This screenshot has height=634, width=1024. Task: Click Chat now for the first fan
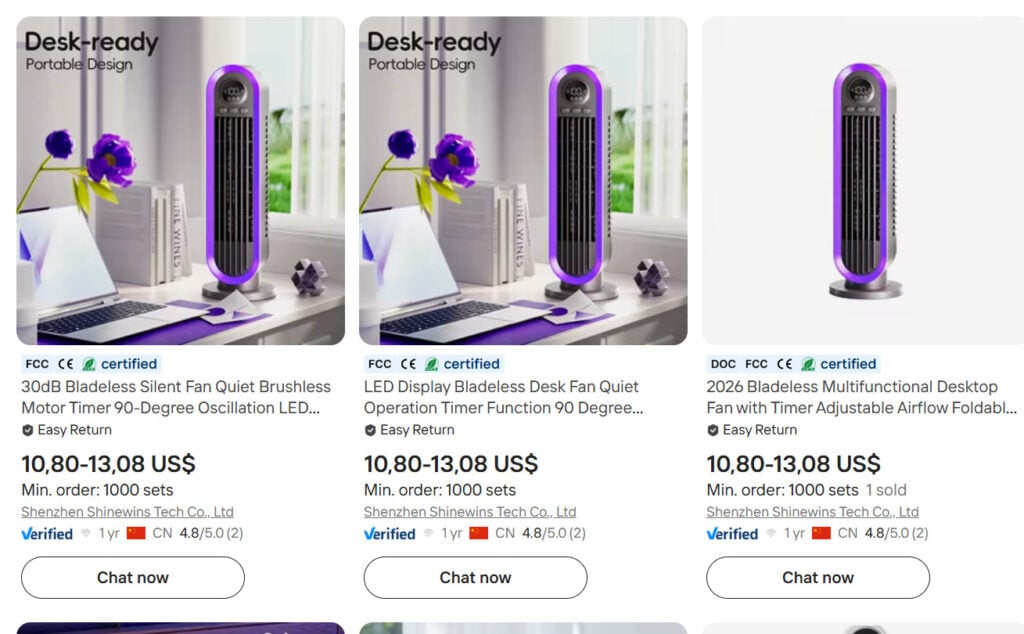pyautogui.click(x=133, y=577)
